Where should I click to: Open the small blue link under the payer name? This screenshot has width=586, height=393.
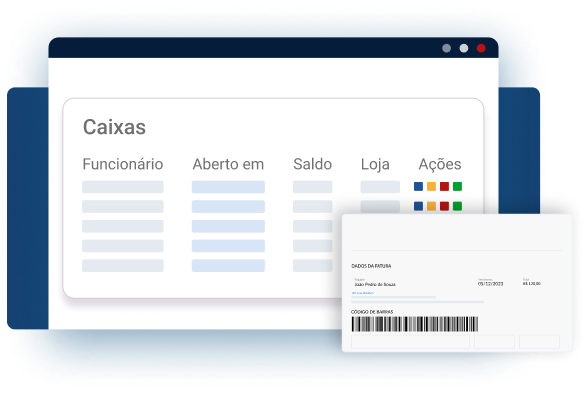point(363,293)
